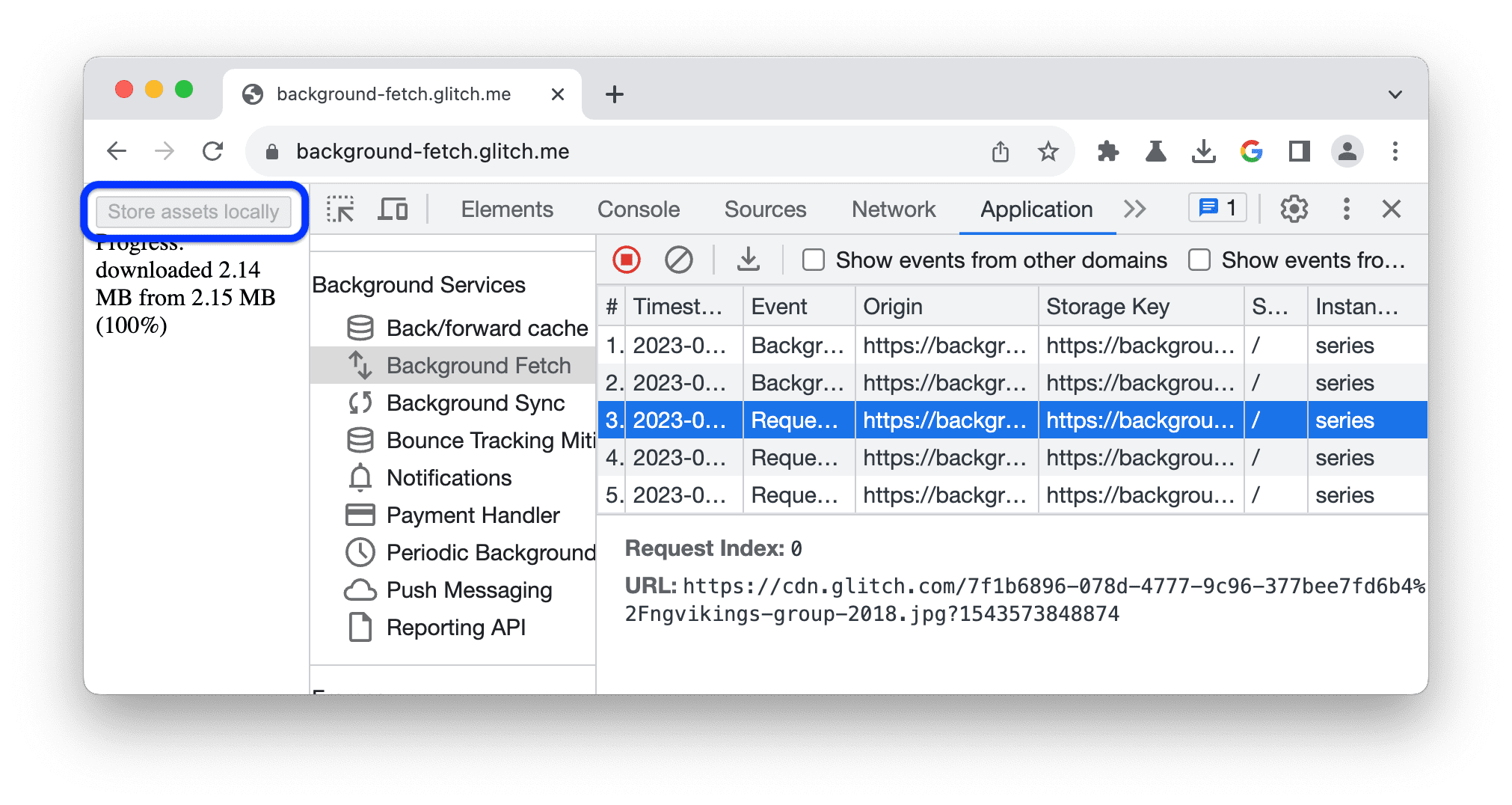This screenshot has width=1512, height=805.
Task: Switch to the Console panel
Action: tap(638, 209)
